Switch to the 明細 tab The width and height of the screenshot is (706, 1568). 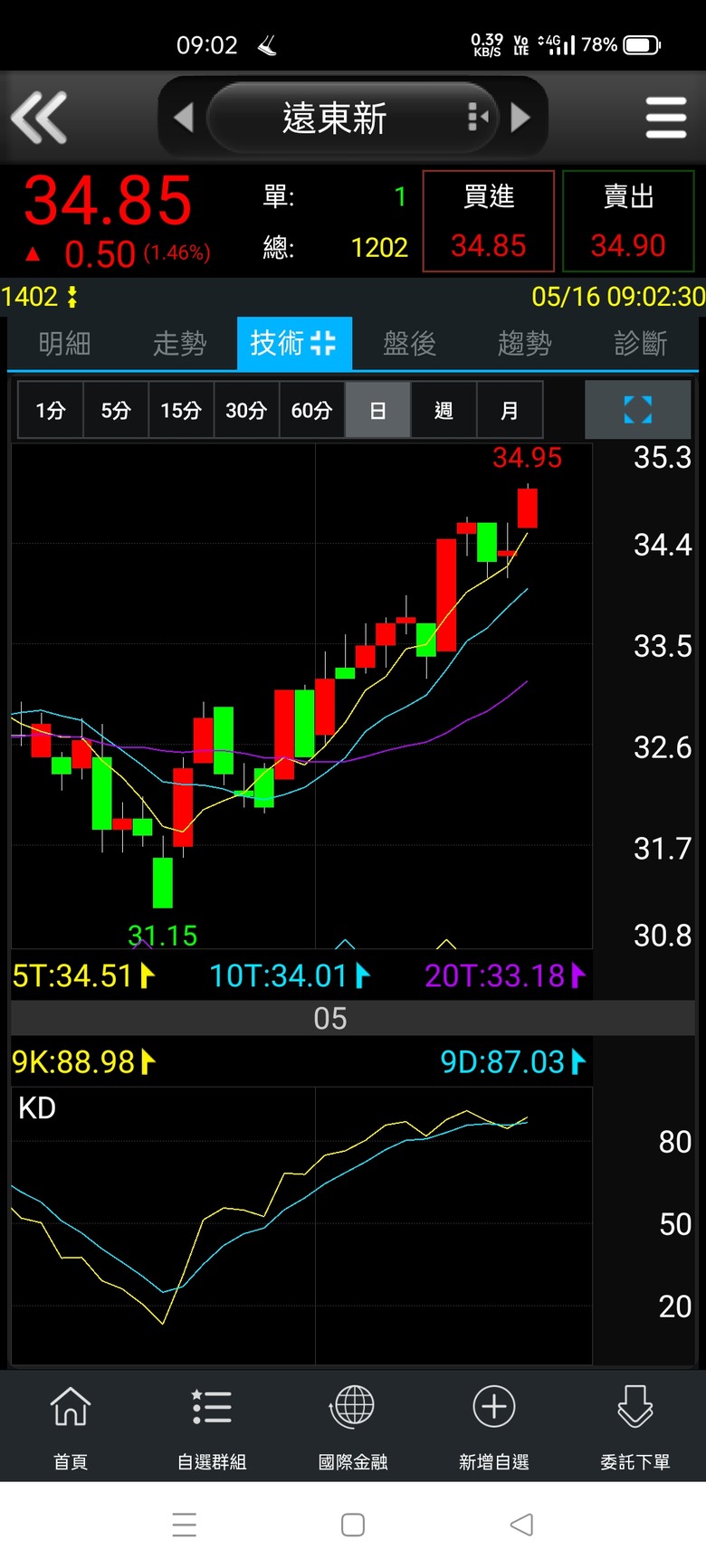[x=65, y=344]
